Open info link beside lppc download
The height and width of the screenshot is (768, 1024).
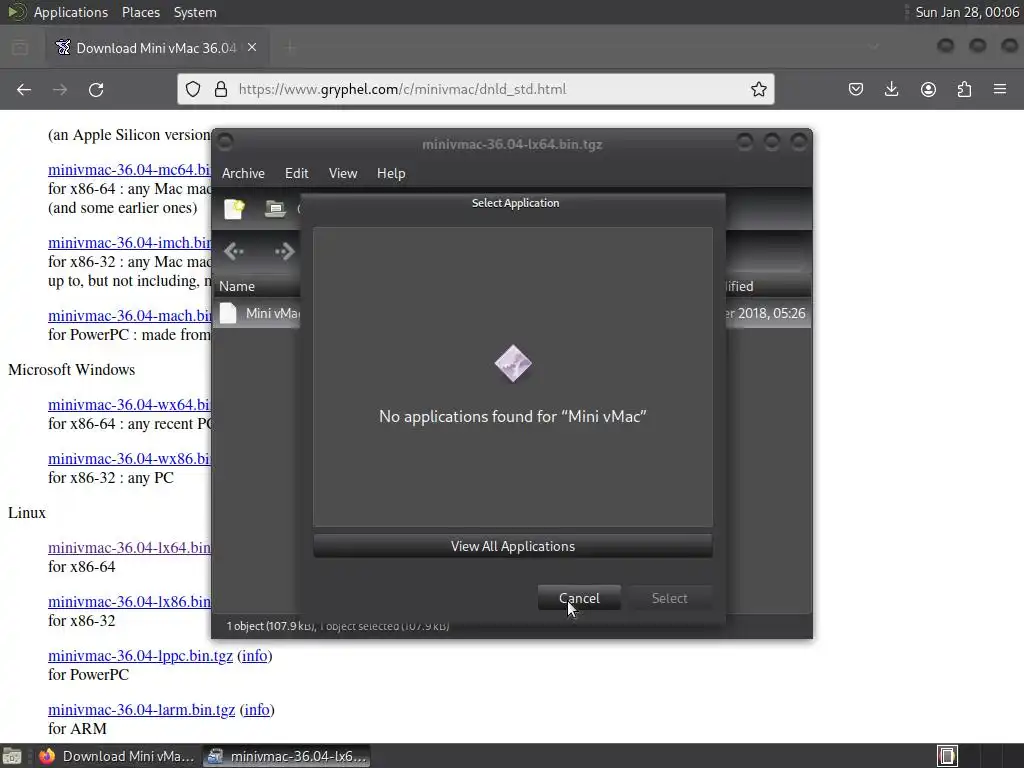tap(255, 656)
